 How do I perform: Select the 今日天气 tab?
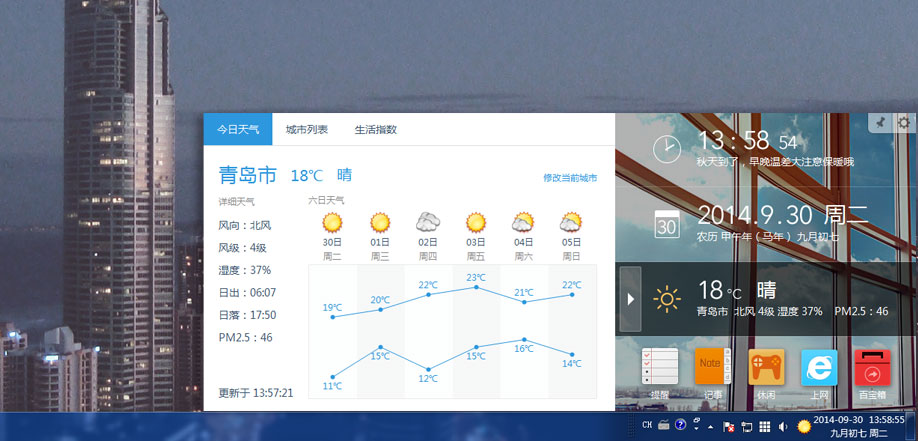pyautogui.click(x=238, y=130)
